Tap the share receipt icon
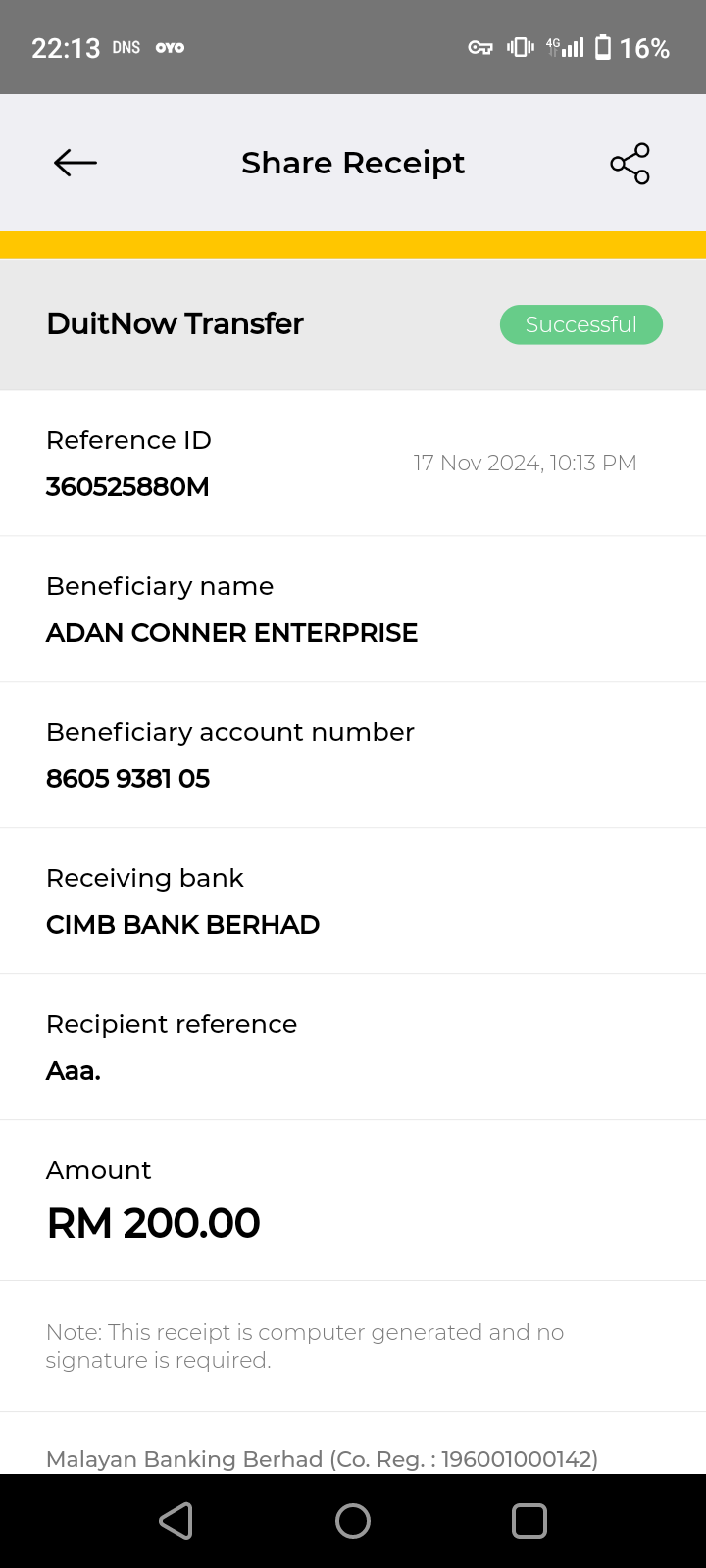The width and height of the screenshot is (706, 1568). pyautogui.click(x=630, y=164)
